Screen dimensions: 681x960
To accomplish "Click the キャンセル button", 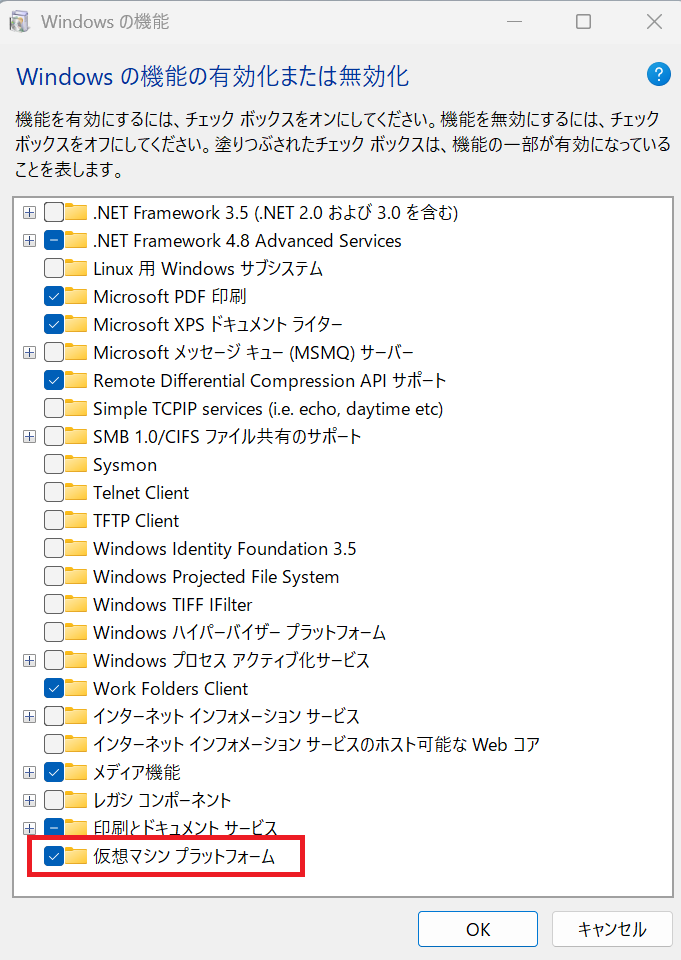I will tap(612, 929).
